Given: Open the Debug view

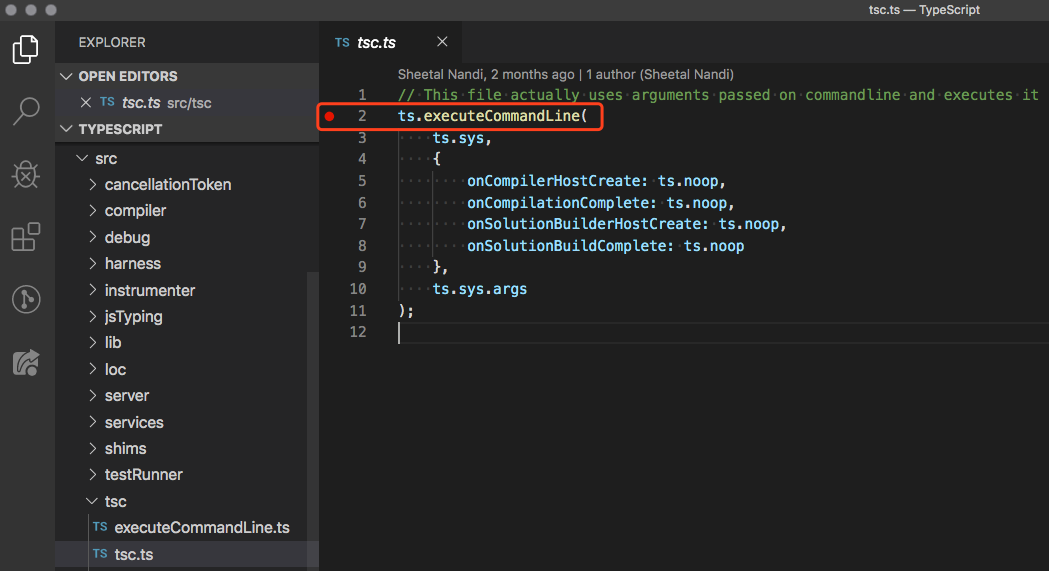Looking at the screenshot, I should point(26,174).
